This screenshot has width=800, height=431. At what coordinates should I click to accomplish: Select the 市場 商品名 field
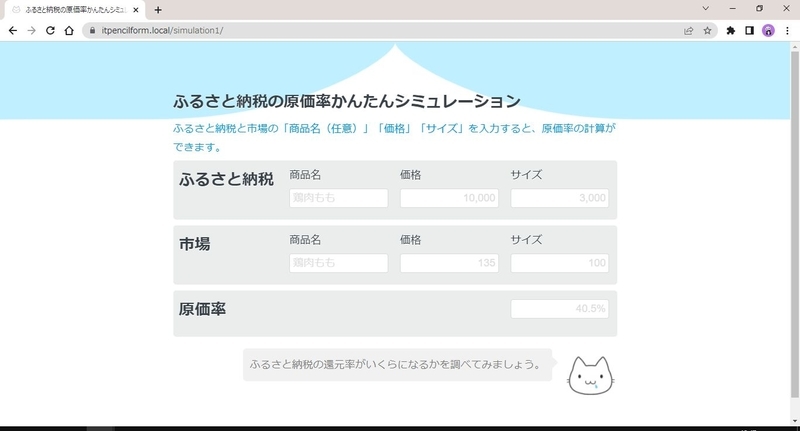point(338,263)
